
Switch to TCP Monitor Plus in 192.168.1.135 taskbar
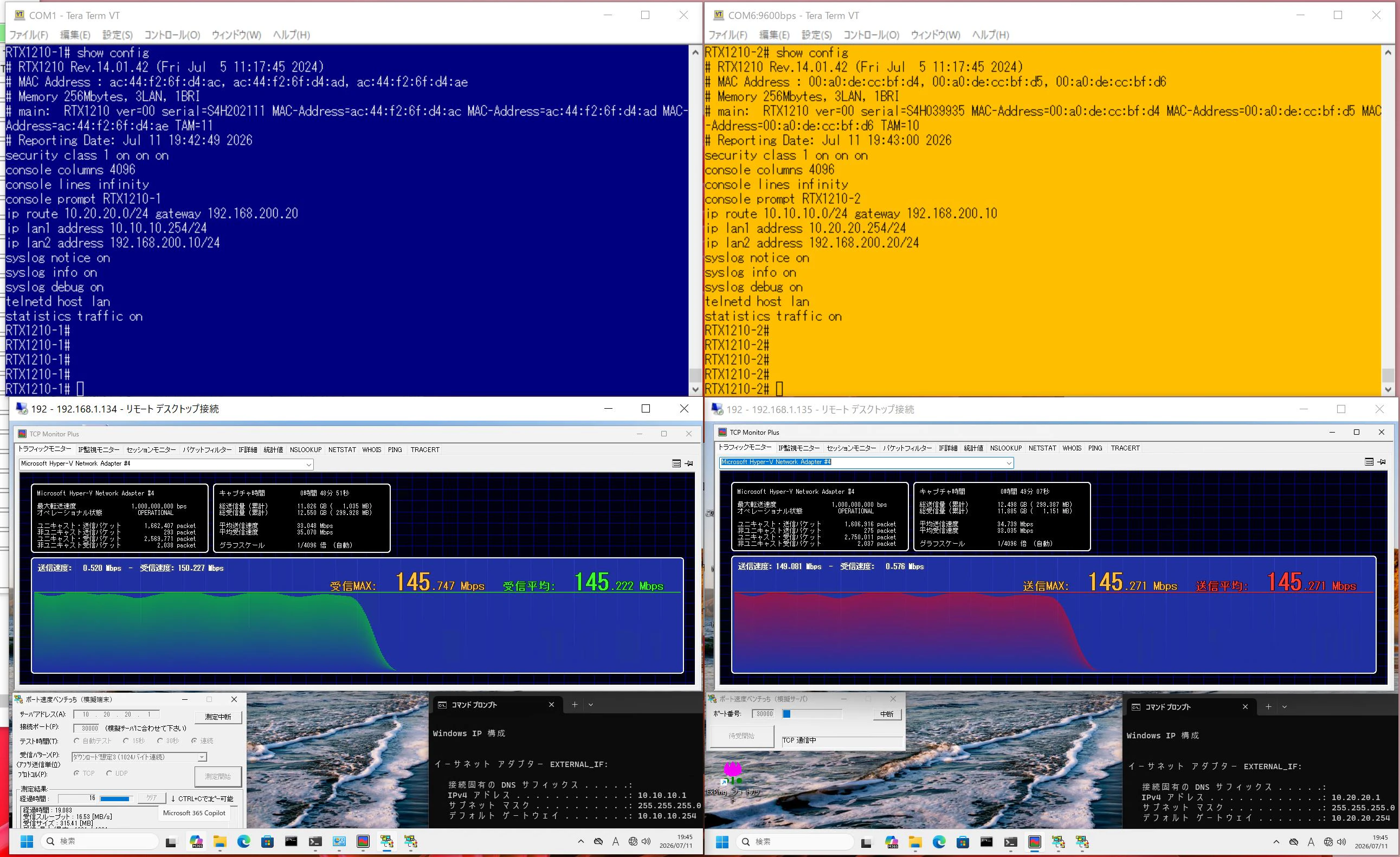[1034, 842]
